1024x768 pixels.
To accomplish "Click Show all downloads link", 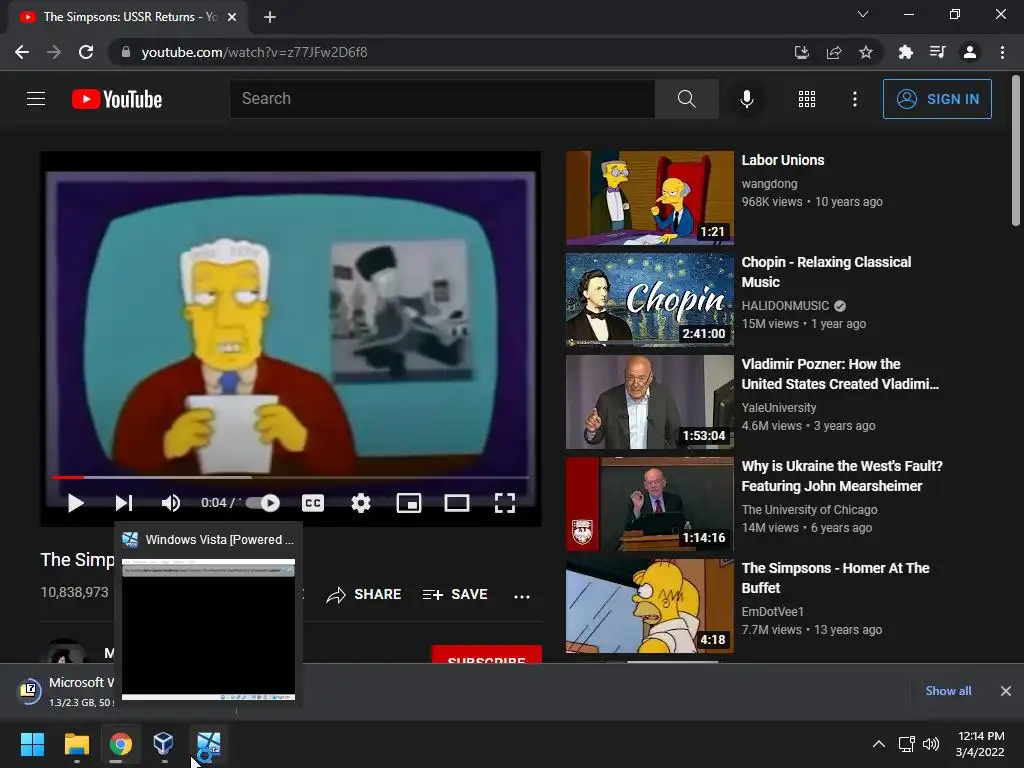I will click(x=948, y=690).
